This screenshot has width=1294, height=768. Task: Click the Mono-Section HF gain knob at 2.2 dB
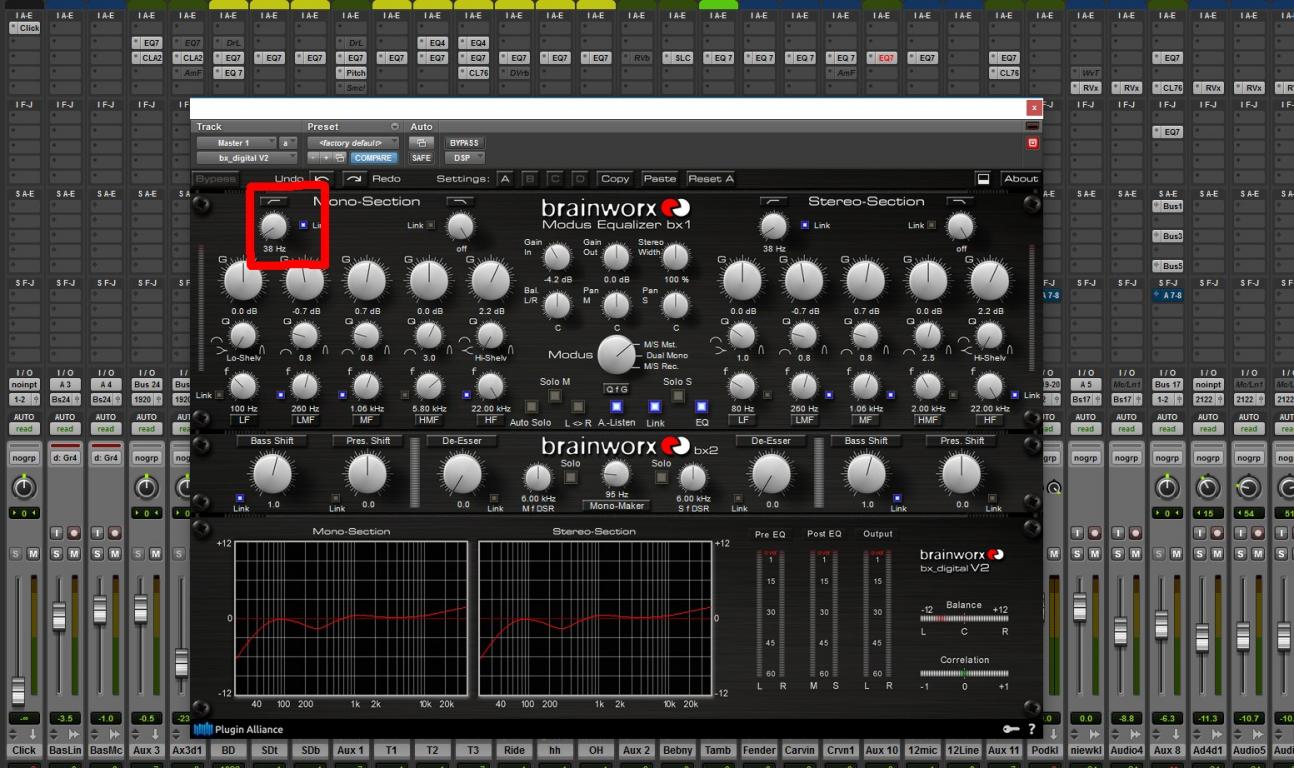pos(490,281)
